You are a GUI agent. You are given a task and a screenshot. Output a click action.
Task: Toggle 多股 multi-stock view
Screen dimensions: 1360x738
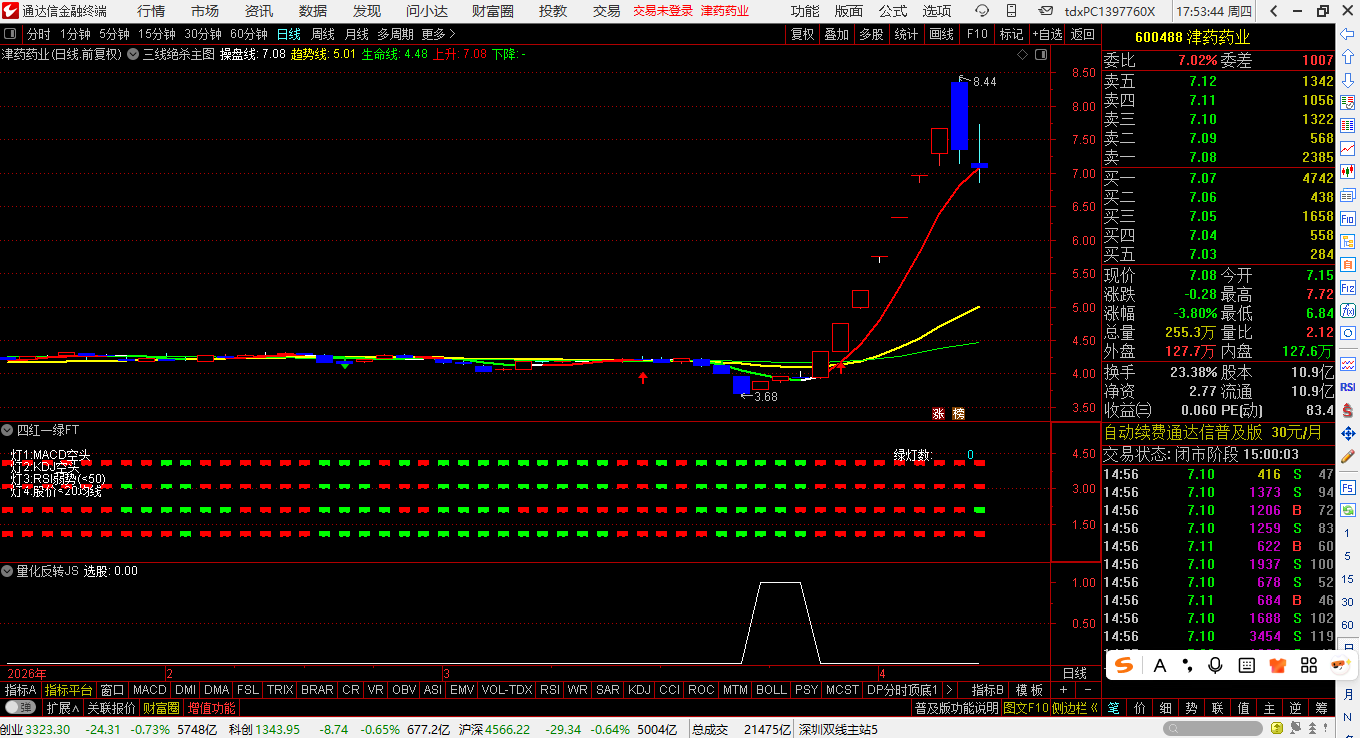[x=871, y=34]
